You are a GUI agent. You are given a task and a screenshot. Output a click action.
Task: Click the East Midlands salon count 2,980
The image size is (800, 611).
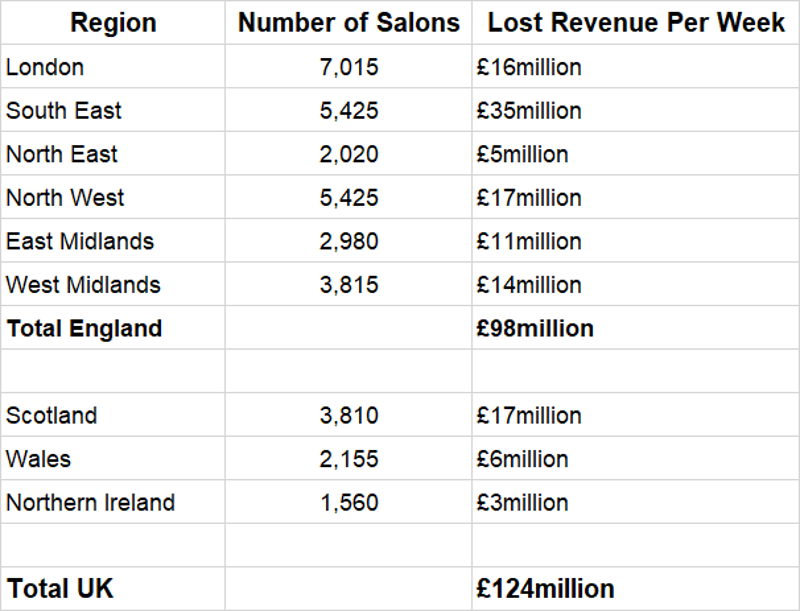348,241
